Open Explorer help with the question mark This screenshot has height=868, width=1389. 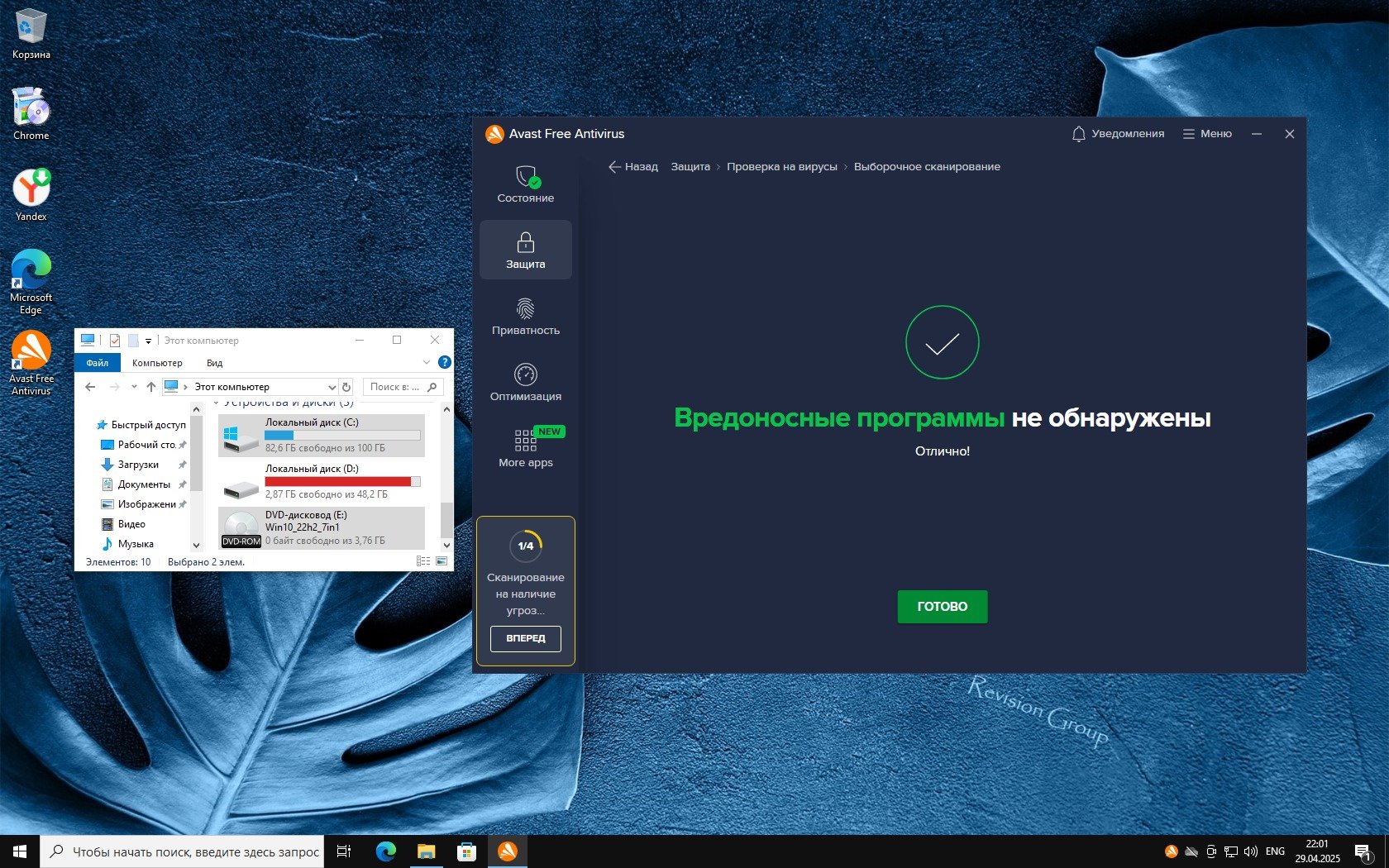coord(445,362)
